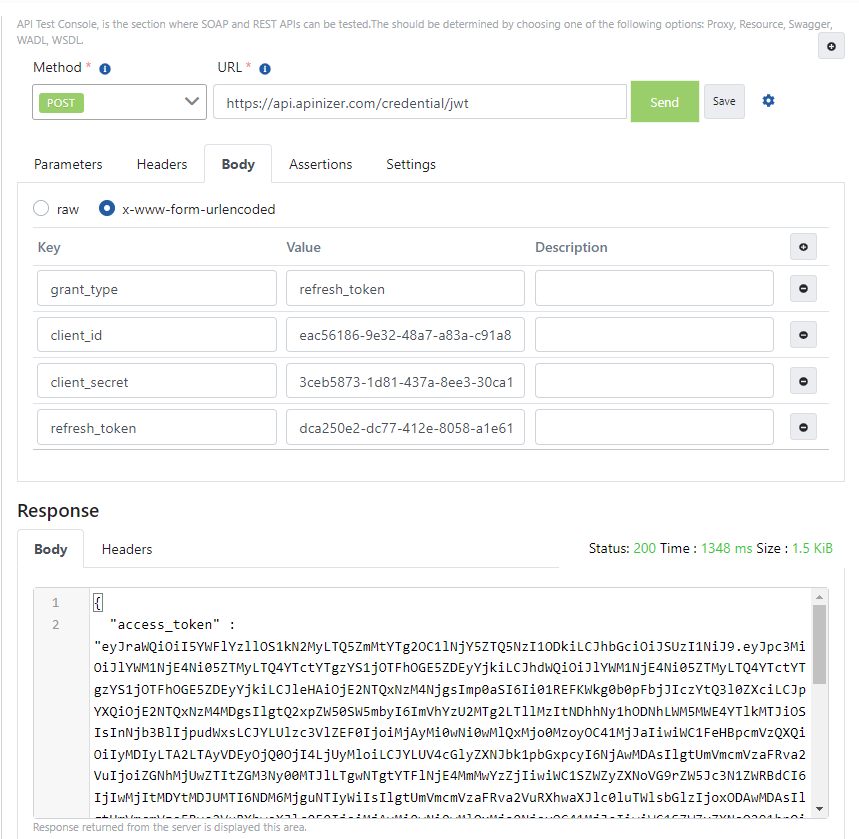The width and height of the screenshot is (859, 839).
Task: Switch to the Settings tab
Action: [x=410, y=164]
